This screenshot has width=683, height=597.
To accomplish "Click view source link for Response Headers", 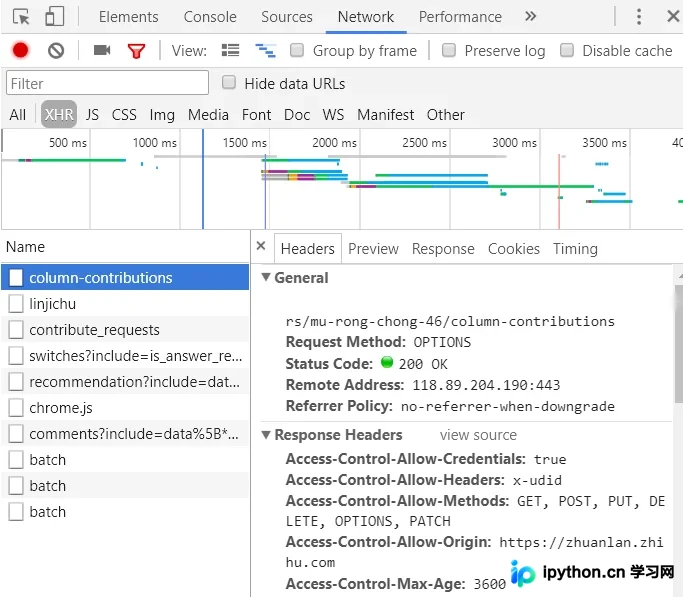I will pos(478,435).
